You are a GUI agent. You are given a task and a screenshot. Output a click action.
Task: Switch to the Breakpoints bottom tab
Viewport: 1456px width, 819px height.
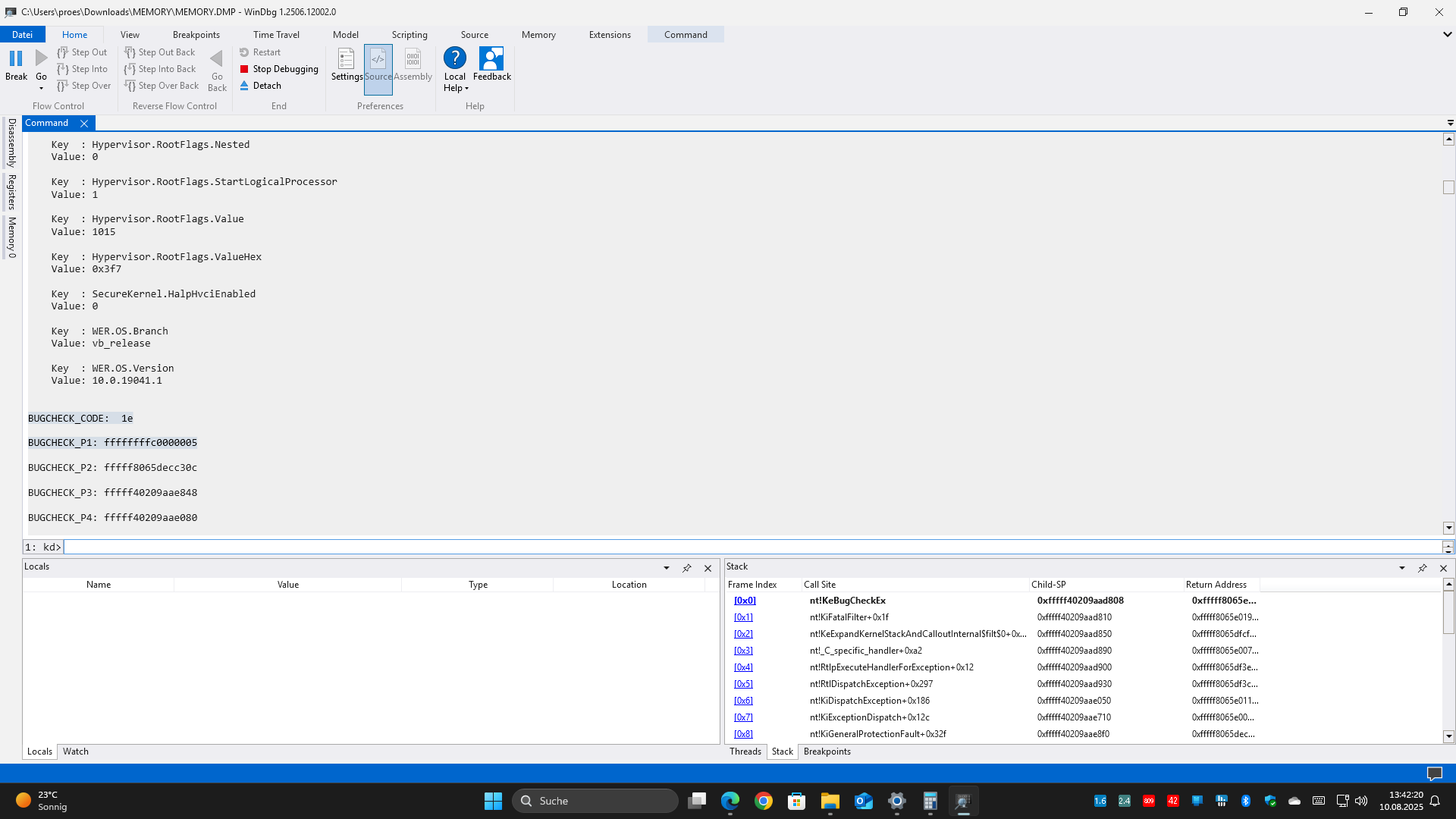(x=827, y=752)
